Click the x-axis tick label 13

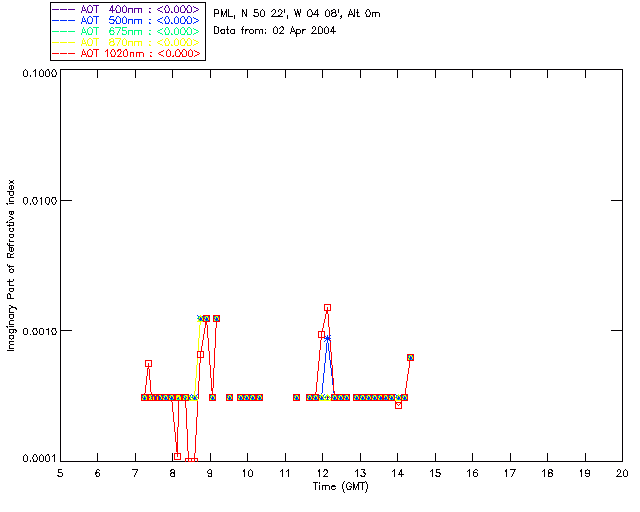[x=360, y=473]
